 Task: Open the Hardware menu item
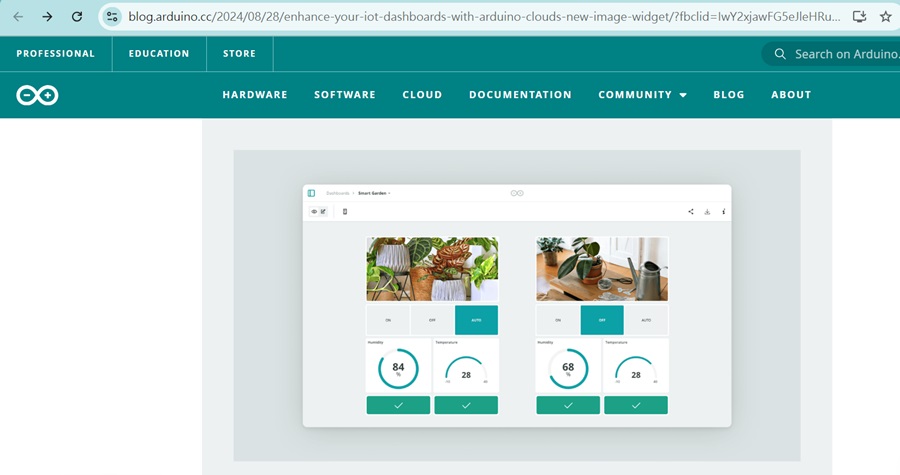click(255, 95)
